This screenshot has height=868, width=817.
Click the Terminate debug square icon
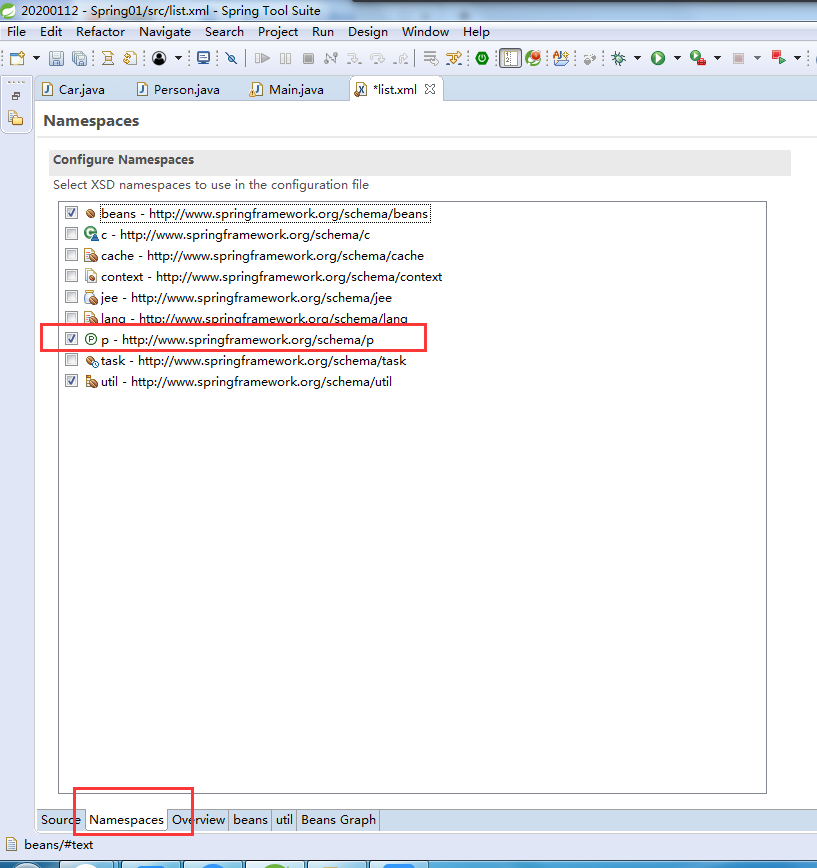[309, 58]
